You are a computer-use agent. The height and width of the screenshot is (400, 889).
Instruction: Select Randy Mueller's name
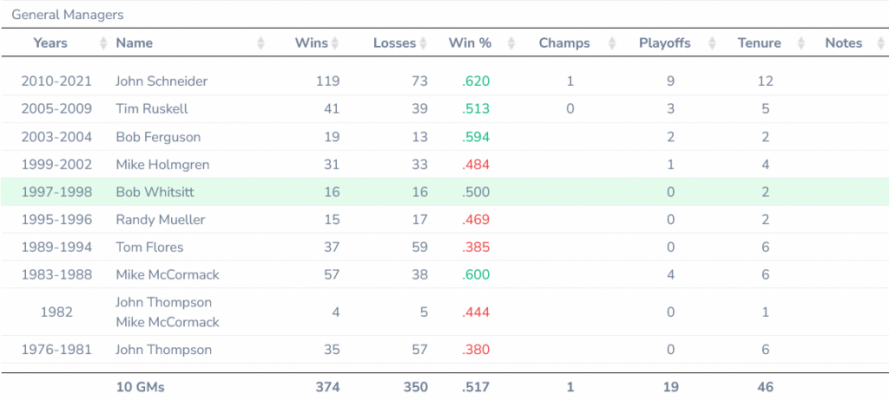(x=160, y=220)
